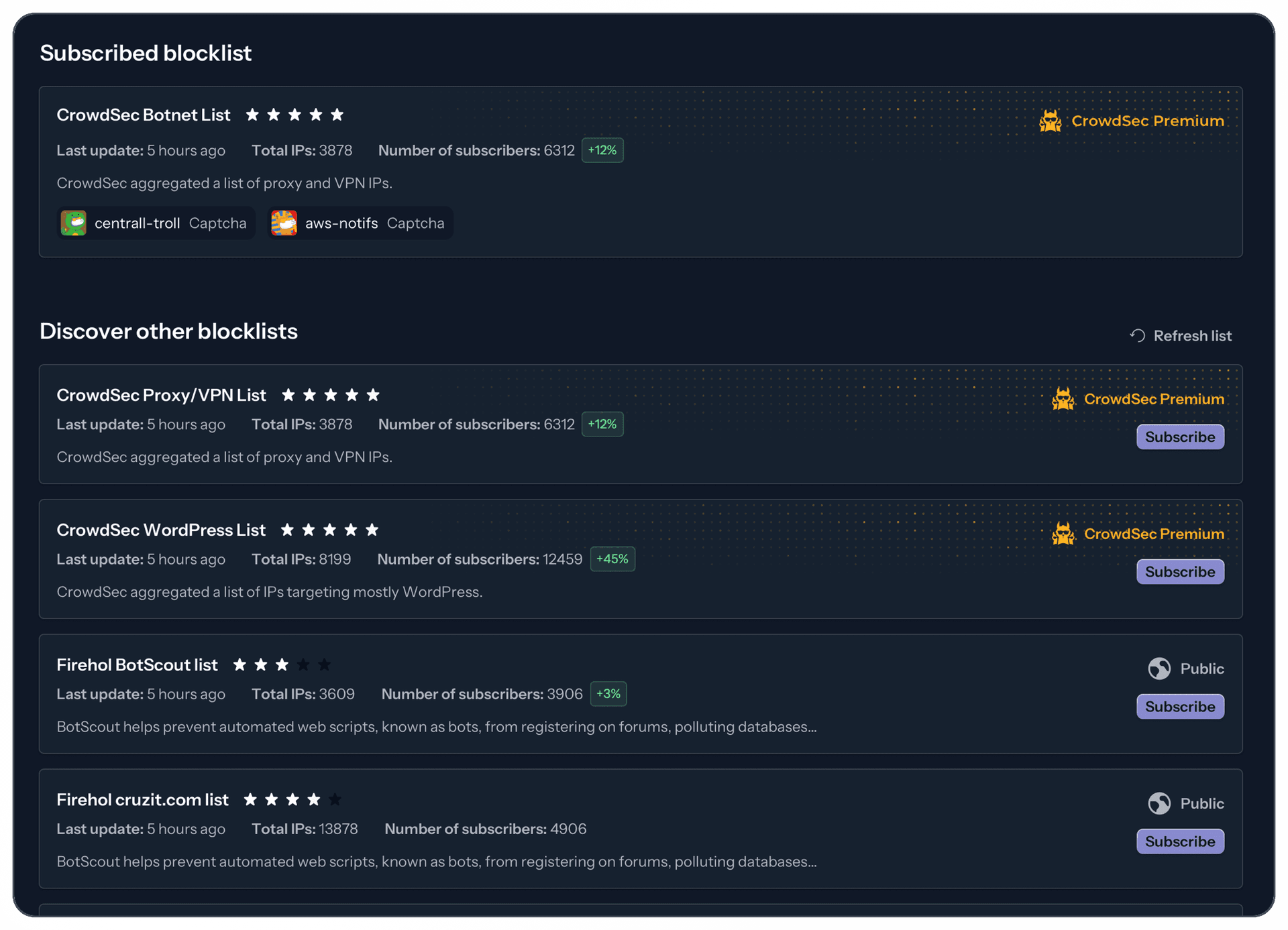
Task: Click the aws-notifs machine icon
Action: [x=284, y=223]
